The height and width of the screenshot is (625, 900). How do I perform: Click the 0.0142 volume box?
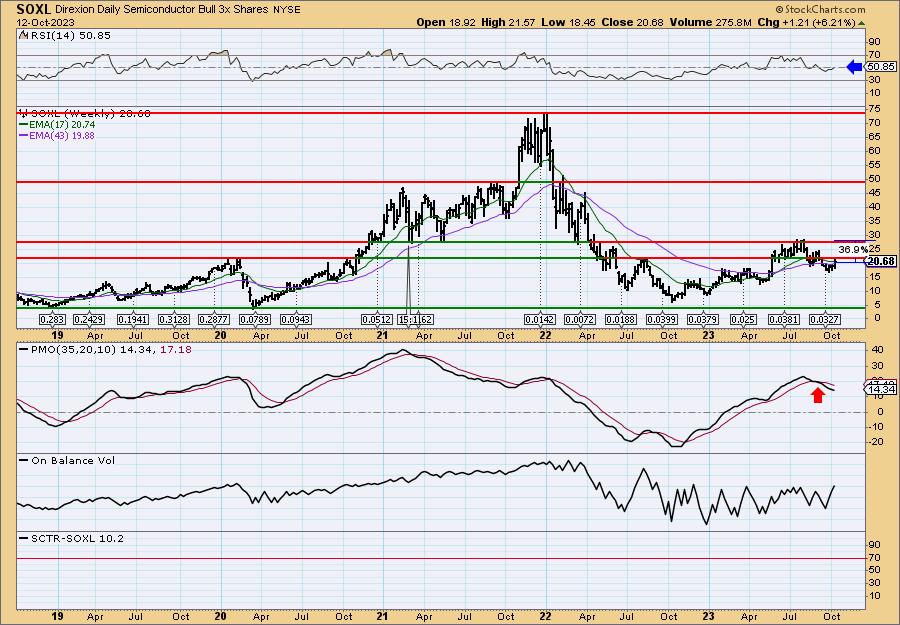540,320
